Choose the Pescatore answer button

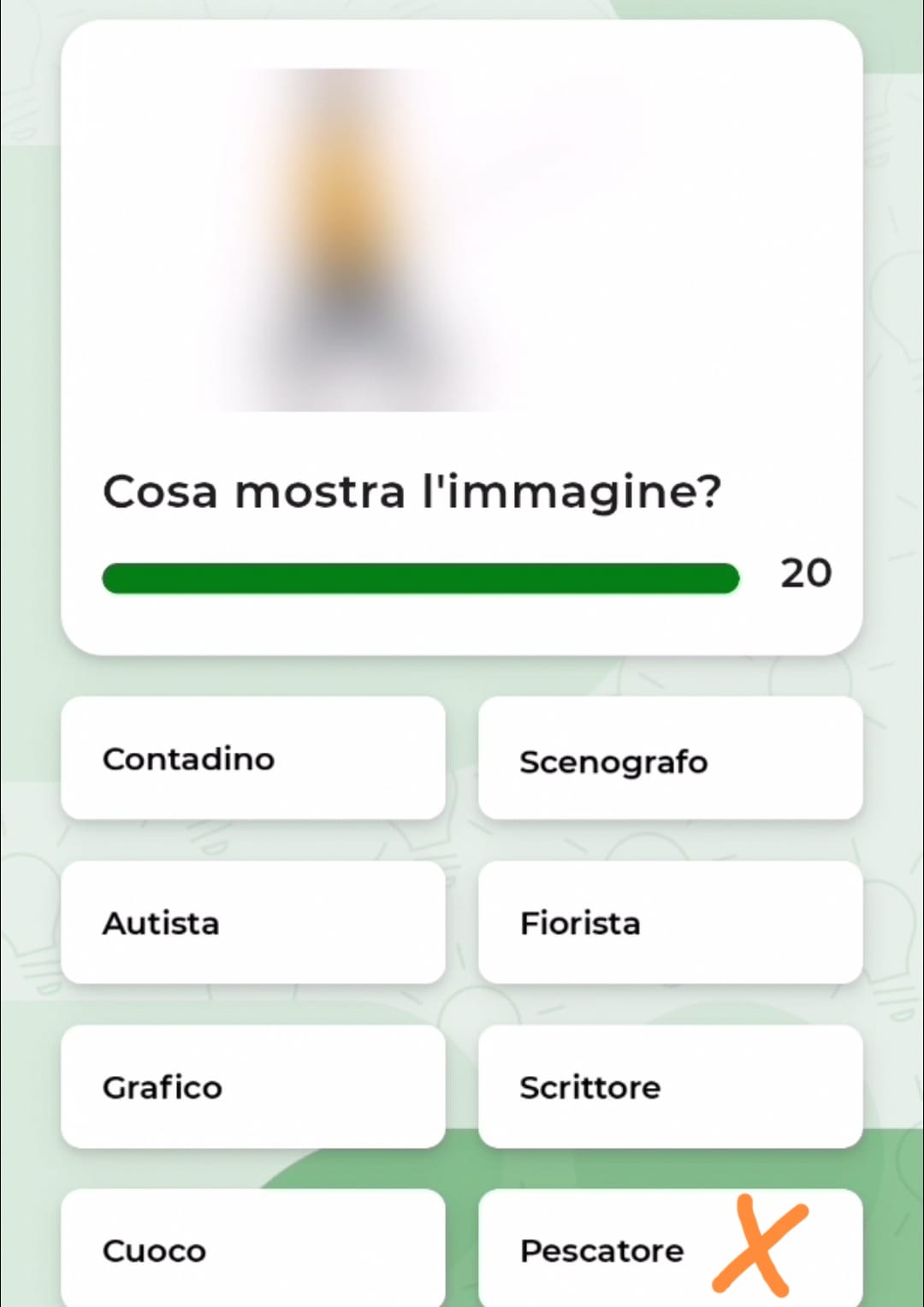coord(670,1249)
